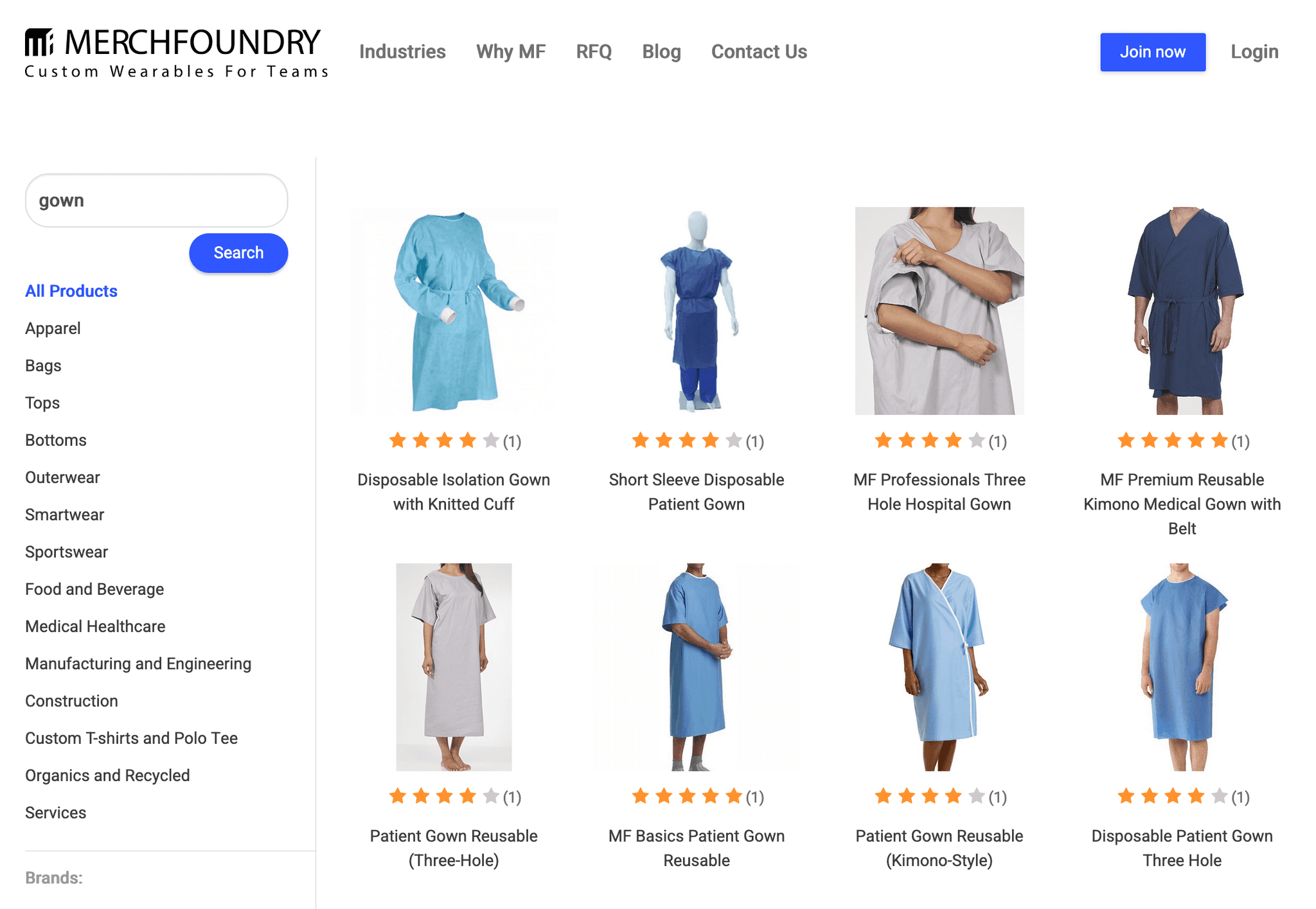Click the Join now button

[1153, 52]
